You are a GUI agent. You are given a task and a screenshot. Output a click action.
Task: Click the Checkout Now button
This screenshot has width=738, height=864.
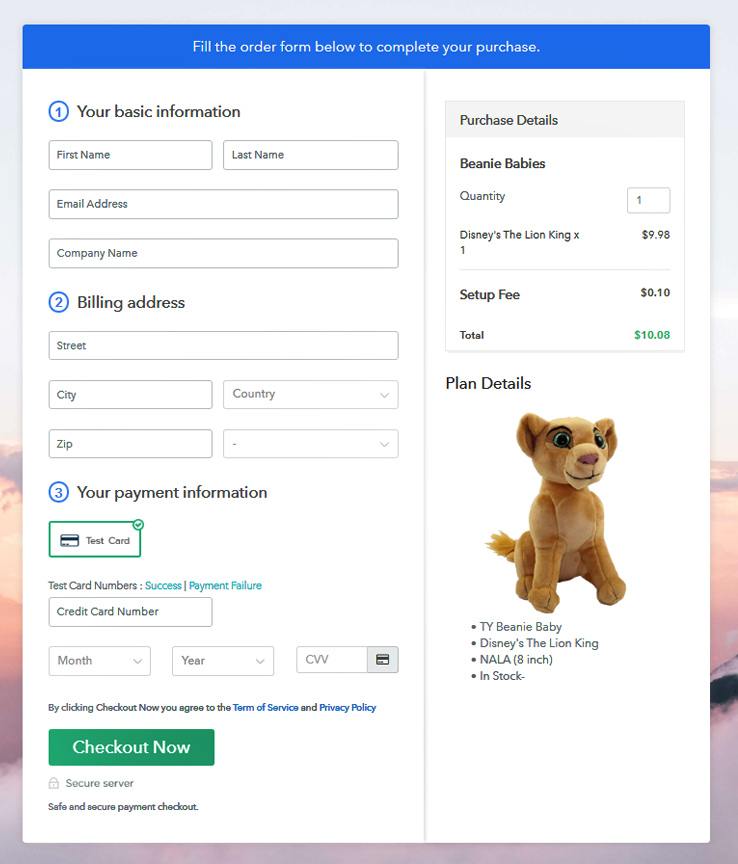point(131,747)
